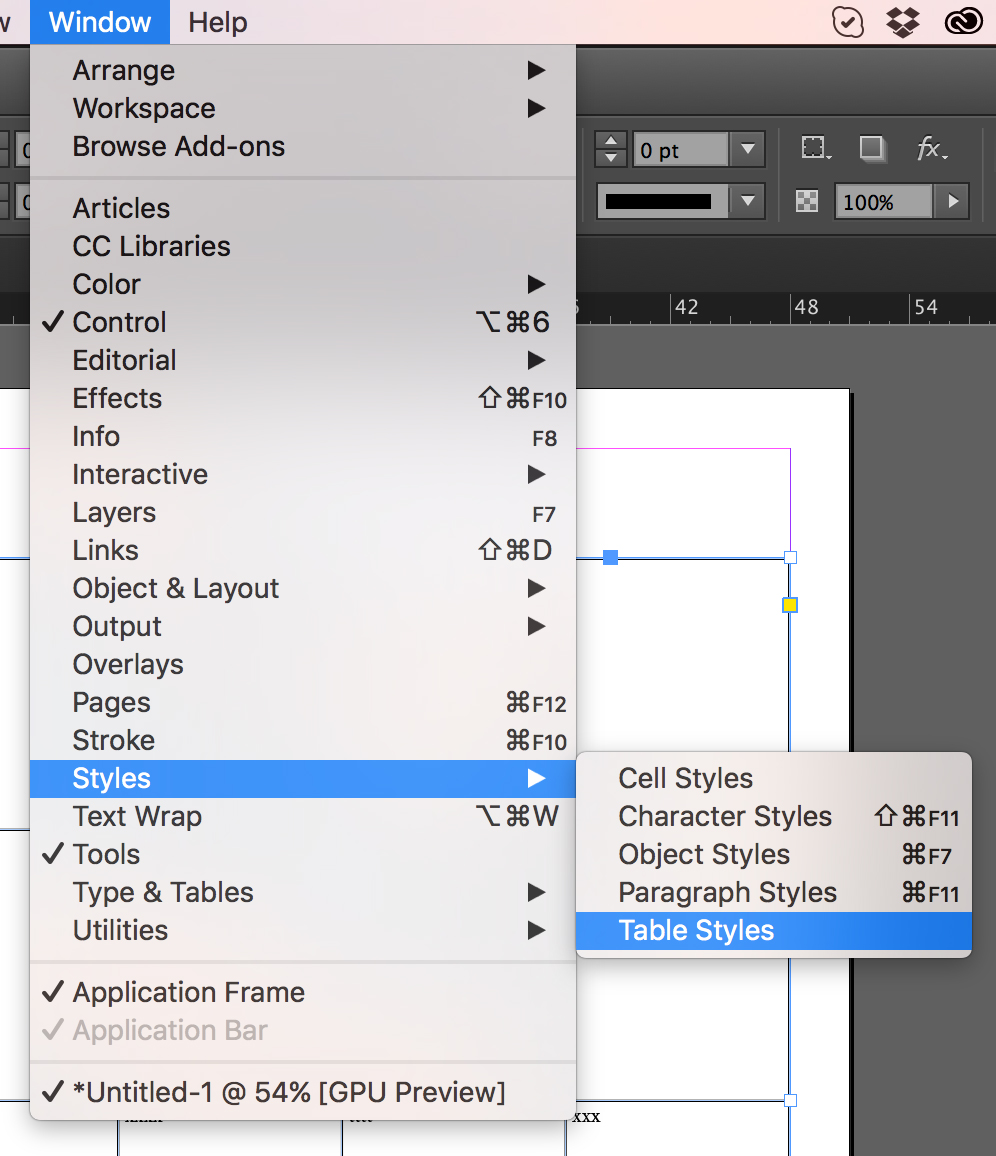The image size is (996, 1156).
Task: Click the corner options icon in Control panel
Action: coord(816,150)
